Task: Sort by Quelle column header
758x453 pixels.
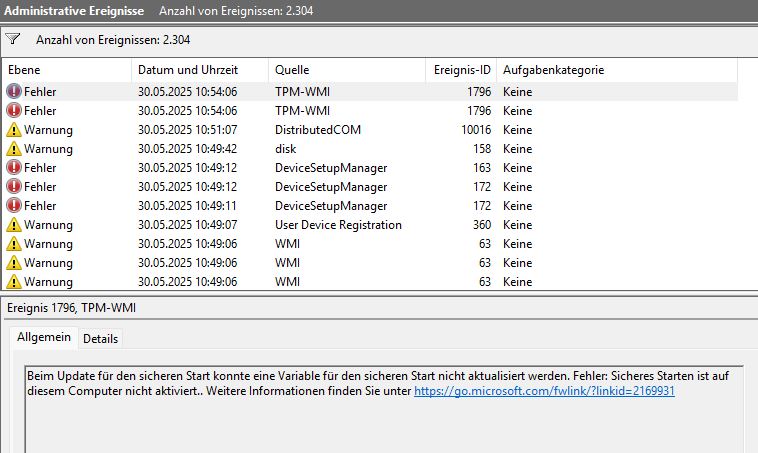Action: coord(347,70)
